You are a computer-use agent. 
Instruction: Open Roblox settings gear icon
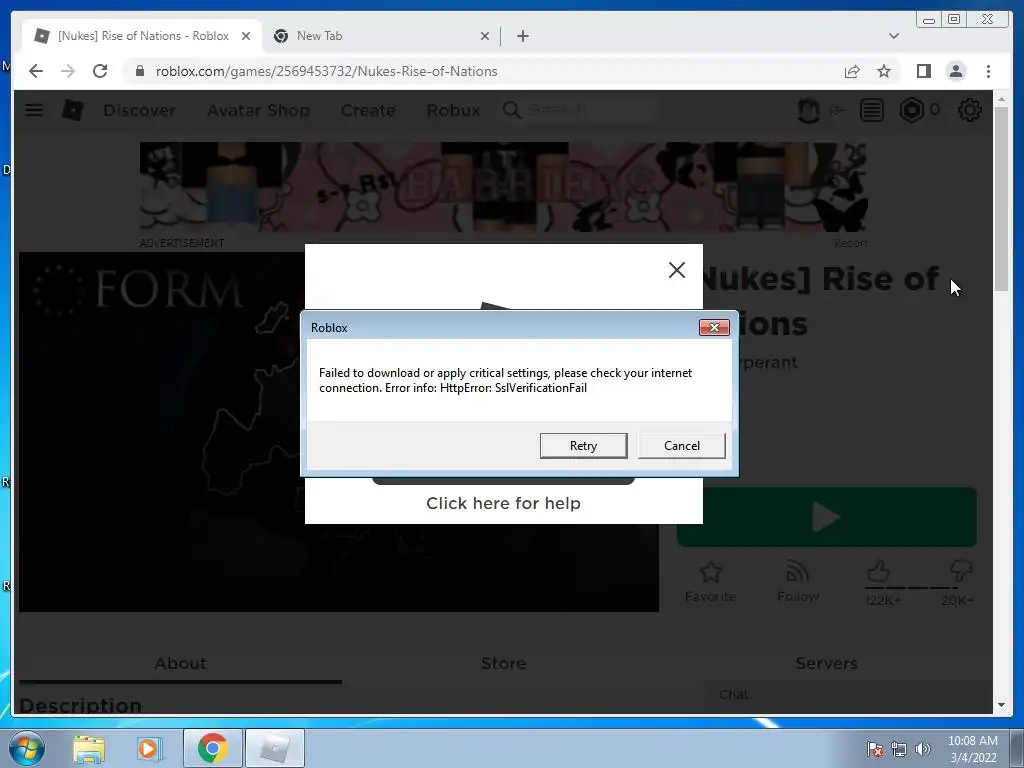click(969, 110)
